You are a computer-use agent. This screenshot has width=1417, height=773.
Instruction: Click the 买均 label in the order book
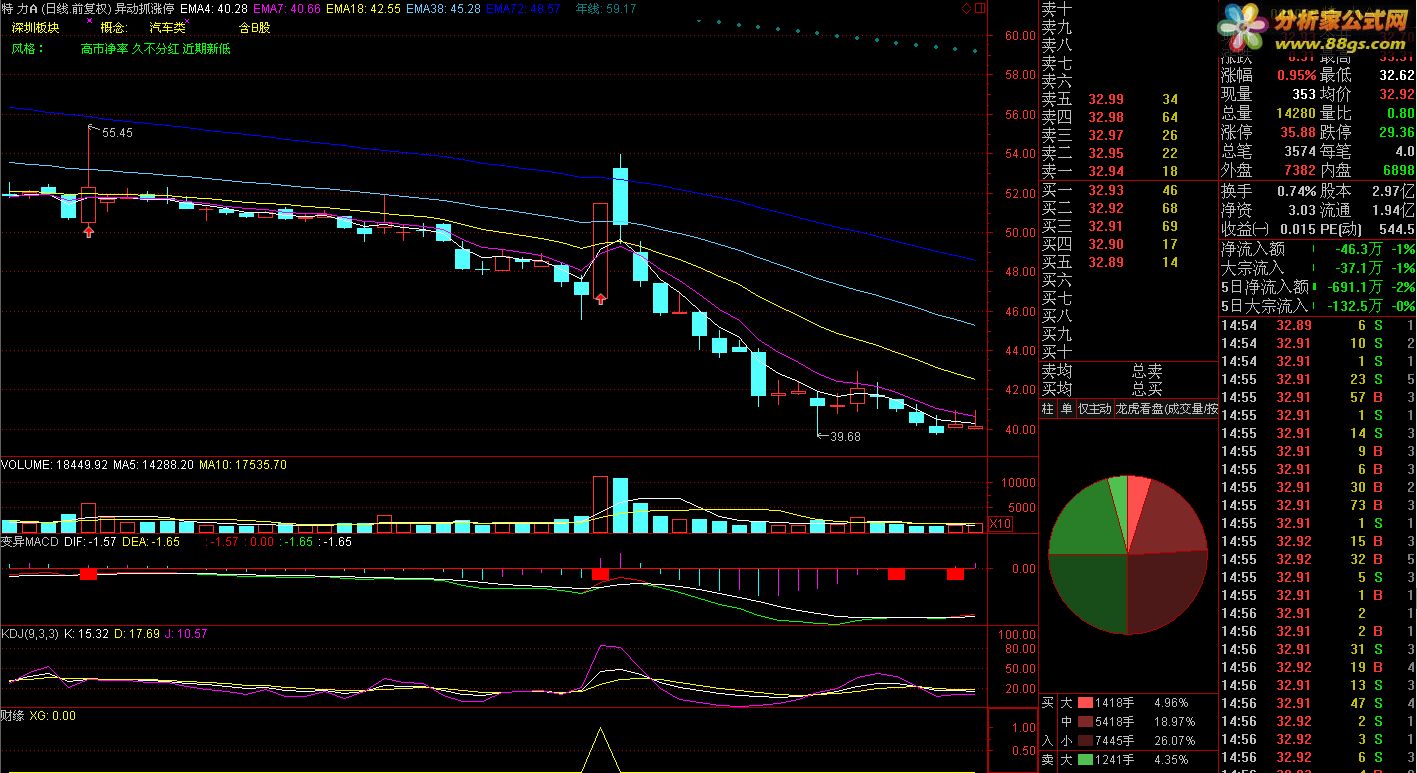(x=1057, y=389)
